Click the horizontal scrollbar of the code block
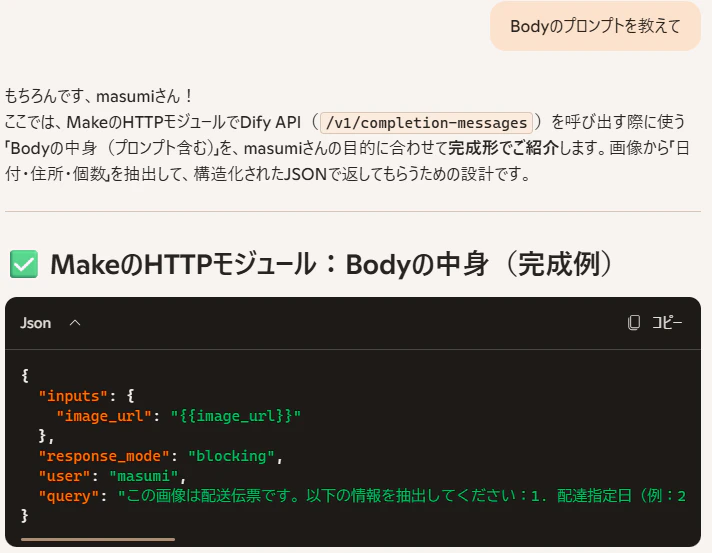The width and height of the screenshot is (712, 553). coord(98,539)
